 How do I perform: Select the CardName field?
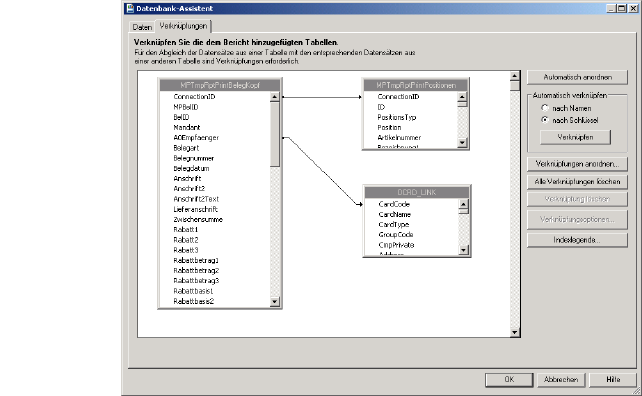(395, 214)
